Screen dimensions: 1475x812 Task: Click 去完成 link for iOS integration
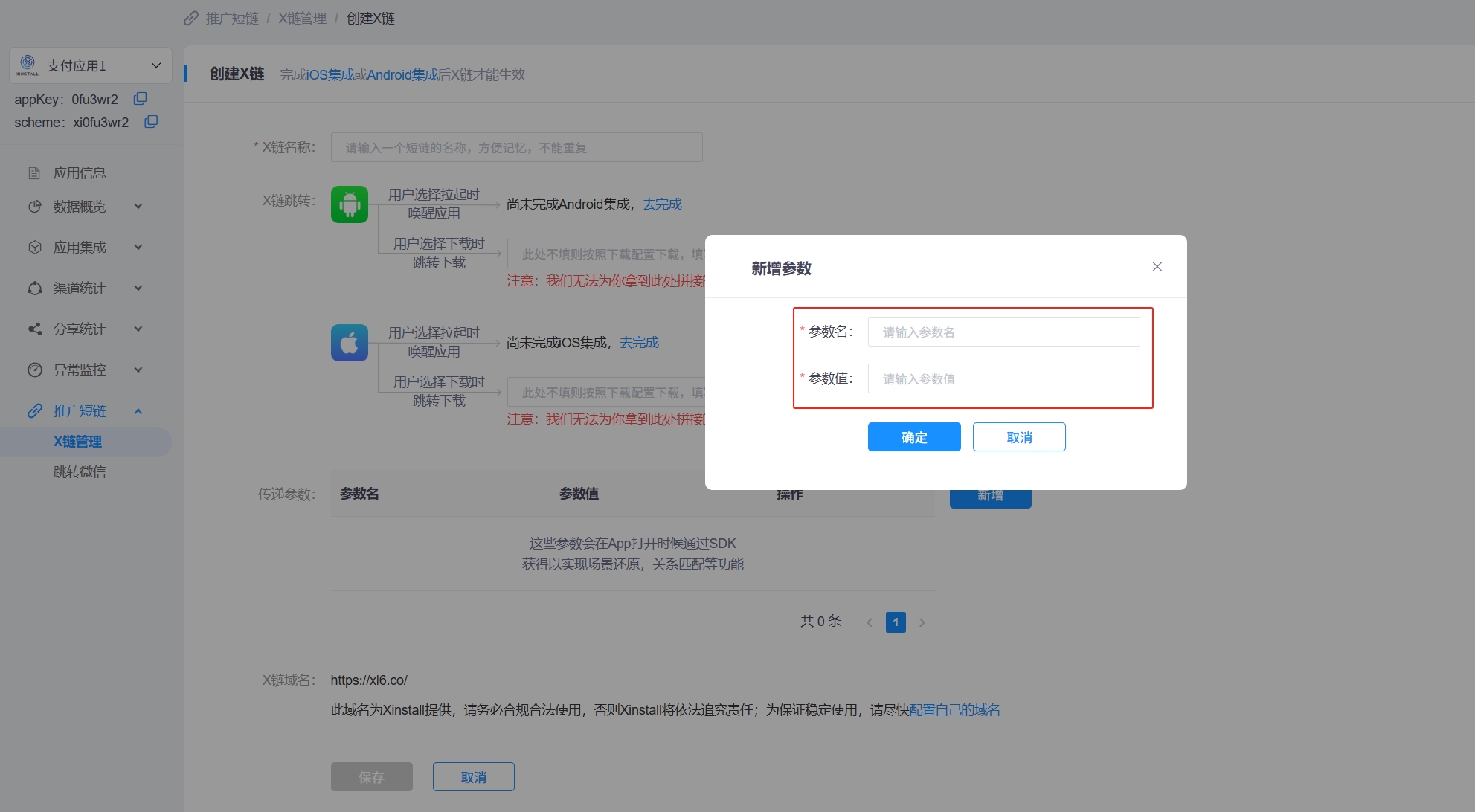click(x=639, y=343)
